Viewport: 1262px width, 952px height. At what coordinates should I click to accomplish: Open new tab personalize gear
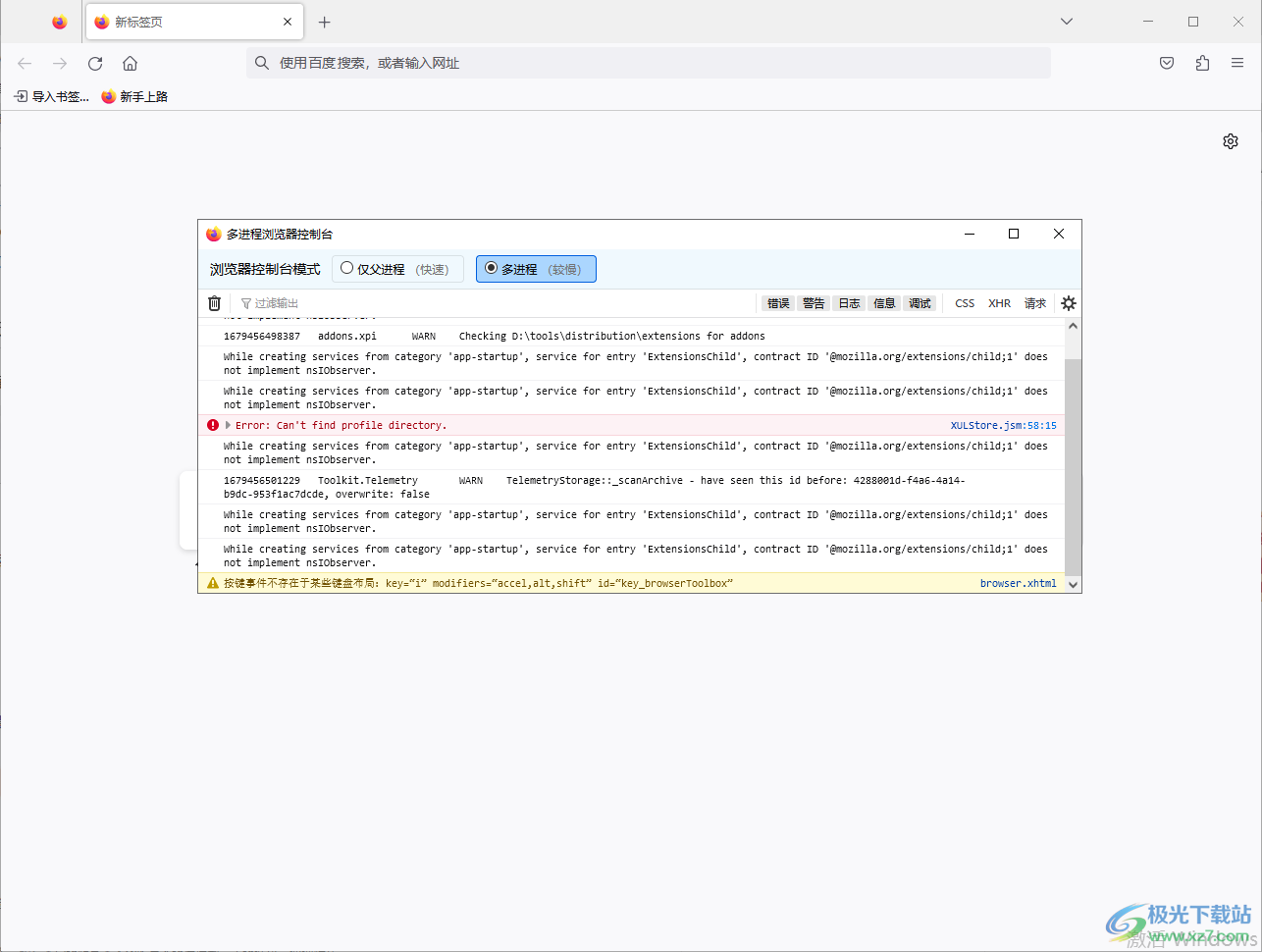point(1231,141)
